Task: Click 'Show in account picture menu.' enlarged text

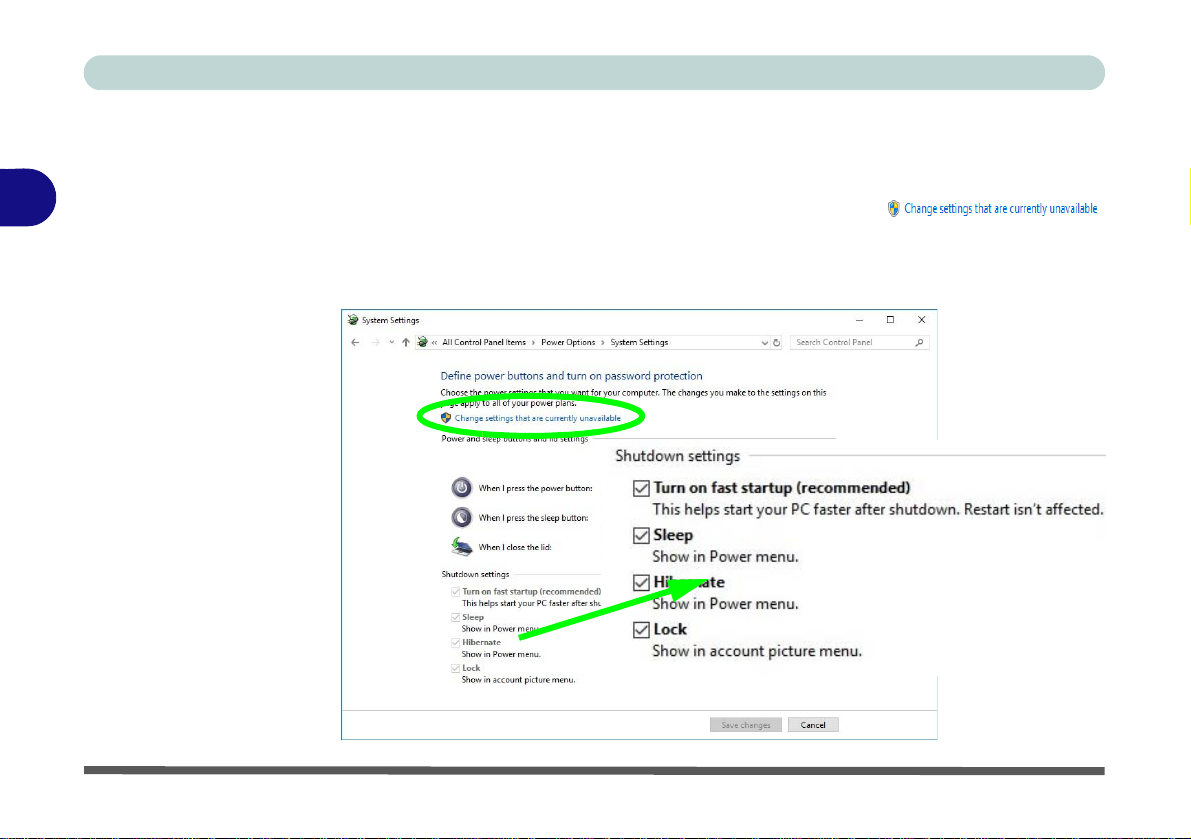Action: coord(757,651)
